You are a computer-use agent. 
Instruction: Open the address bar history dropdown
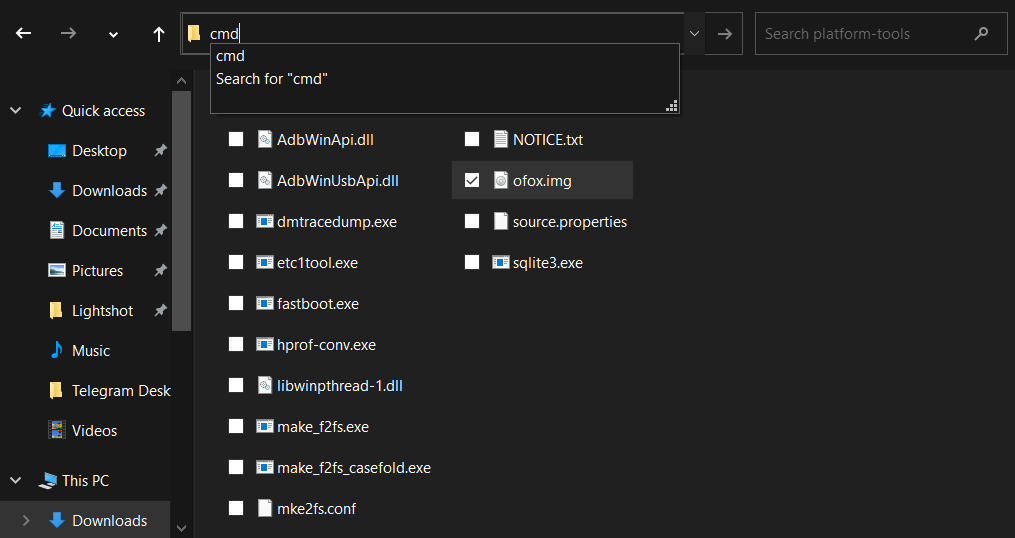[694, 34]
